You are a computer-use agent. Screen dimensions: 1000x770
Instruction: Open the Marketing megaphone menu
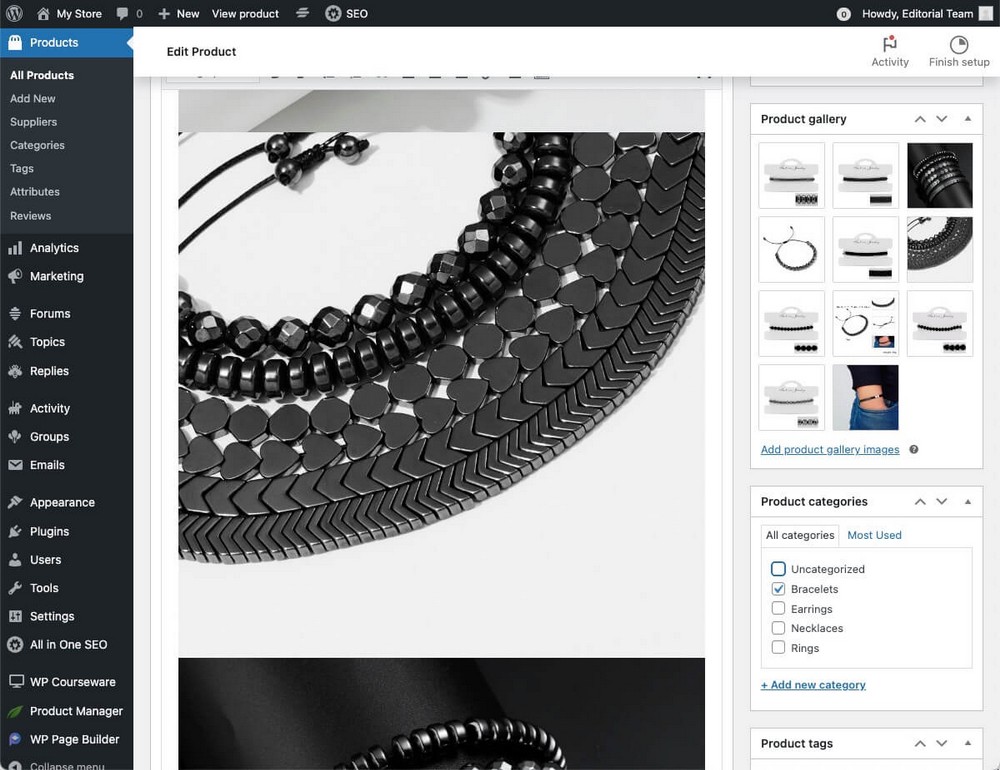pyautogui.click(x=56, y=276)
